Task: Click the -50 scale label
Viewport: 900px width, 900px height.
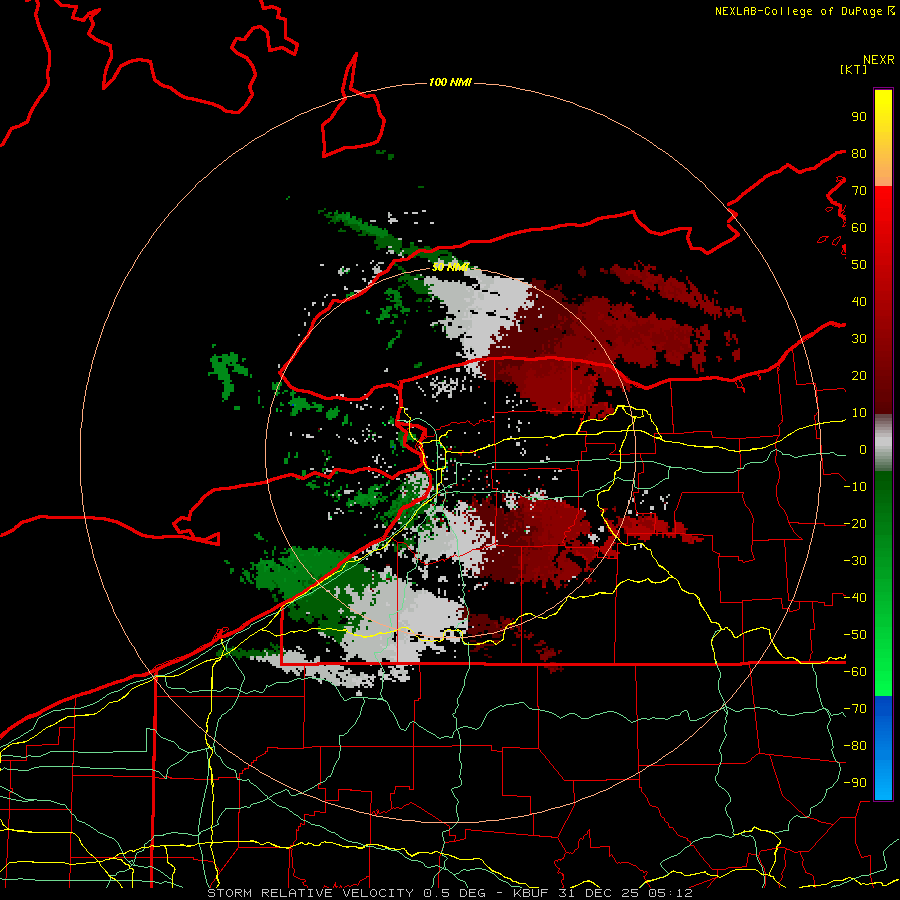Action: pyautogui.click(x=855, y=635)
